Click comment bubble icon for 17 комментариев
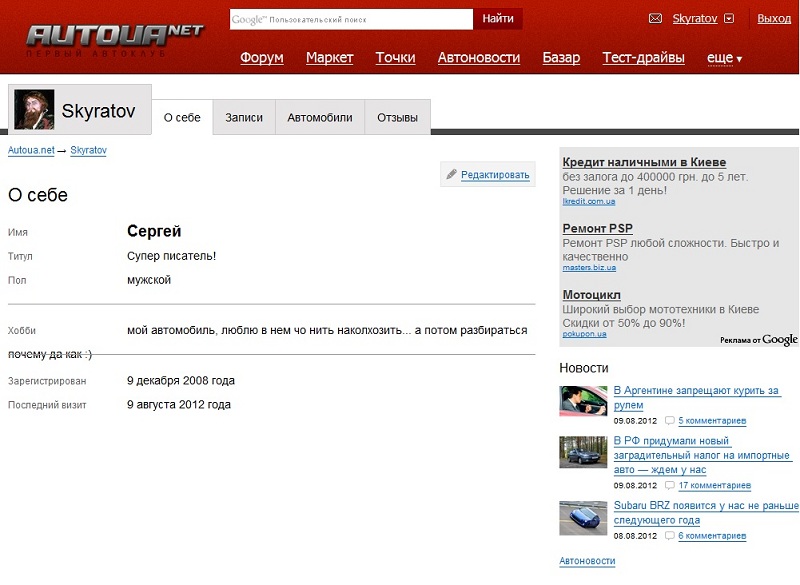Screen dimensions: 800x585 coord(670,485)
